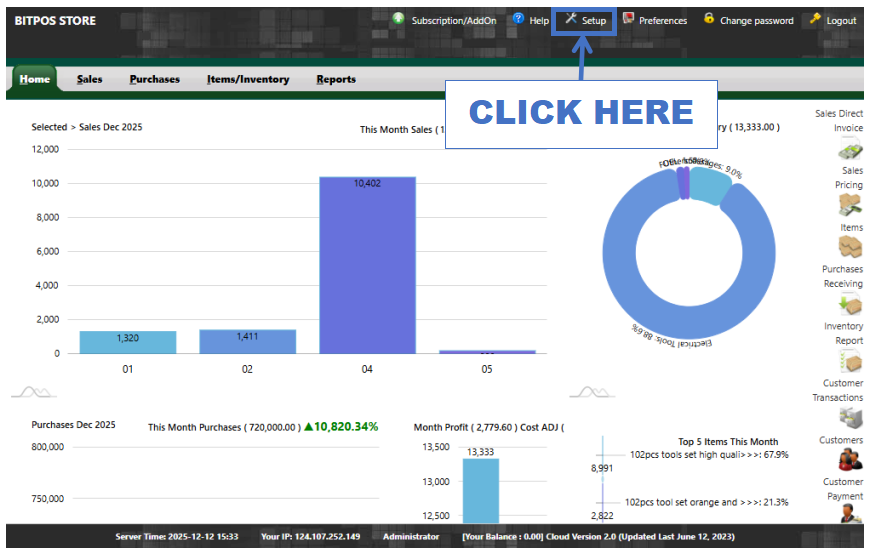
Task: Open the Purchases menu tab
Action: (x=154, y=80)
